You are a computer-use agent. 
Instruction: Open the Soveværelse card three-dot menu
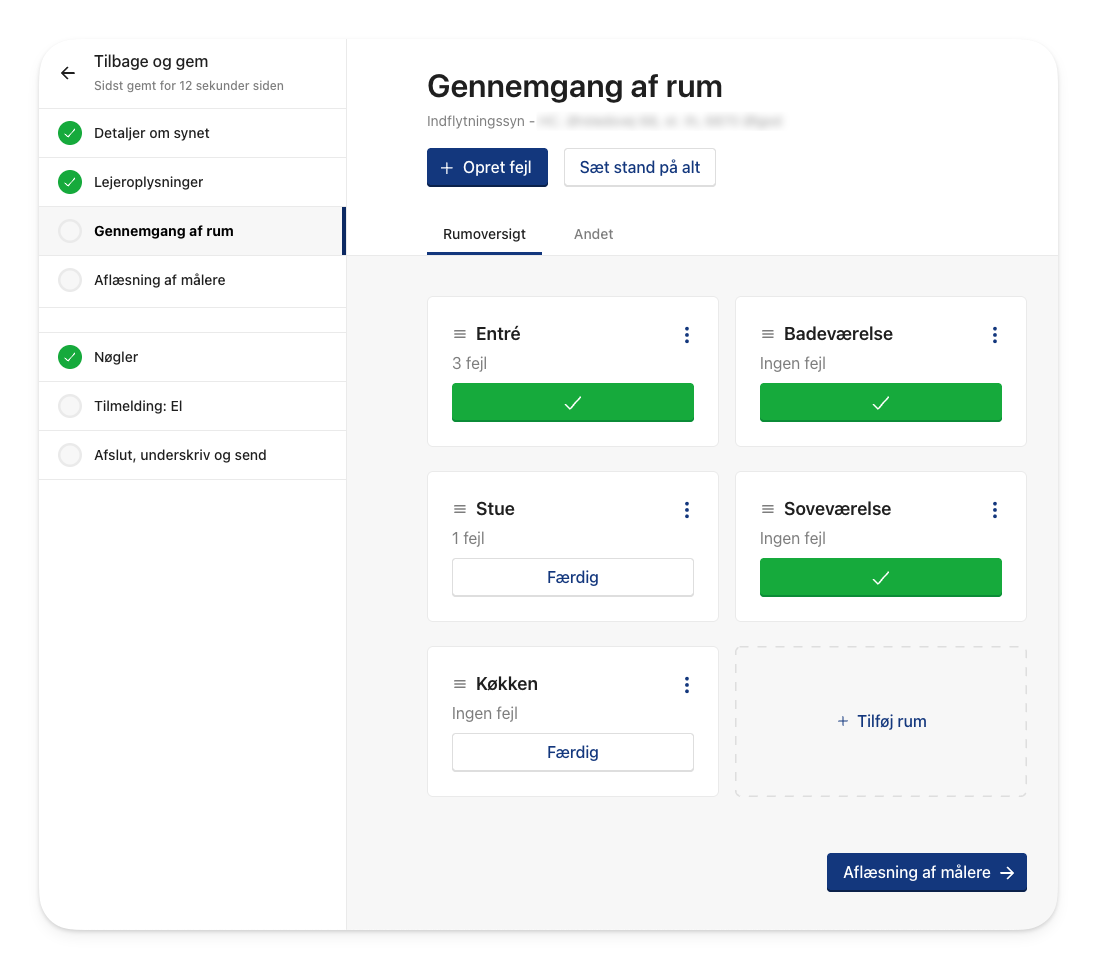point(994,509)
